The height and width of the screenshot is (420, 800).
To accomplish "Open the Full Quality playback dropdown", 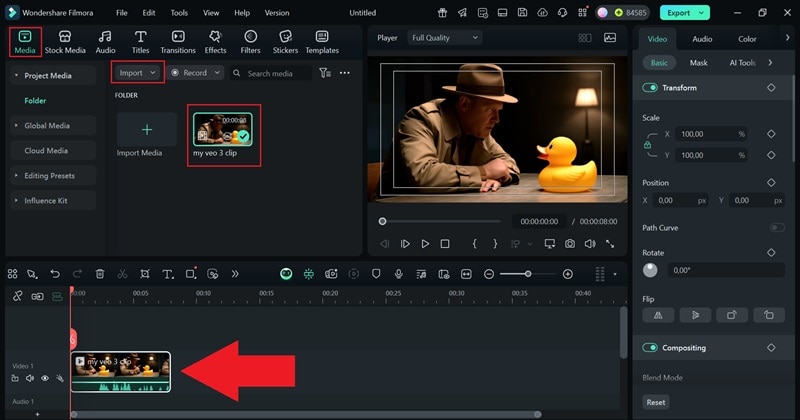I will 444,38.
